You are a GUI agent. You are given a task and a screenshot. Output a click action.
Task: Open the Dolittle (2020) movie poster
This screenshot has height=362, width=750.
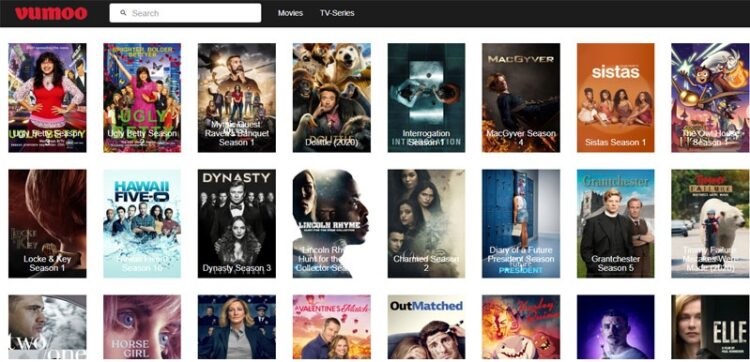[331, 98]
